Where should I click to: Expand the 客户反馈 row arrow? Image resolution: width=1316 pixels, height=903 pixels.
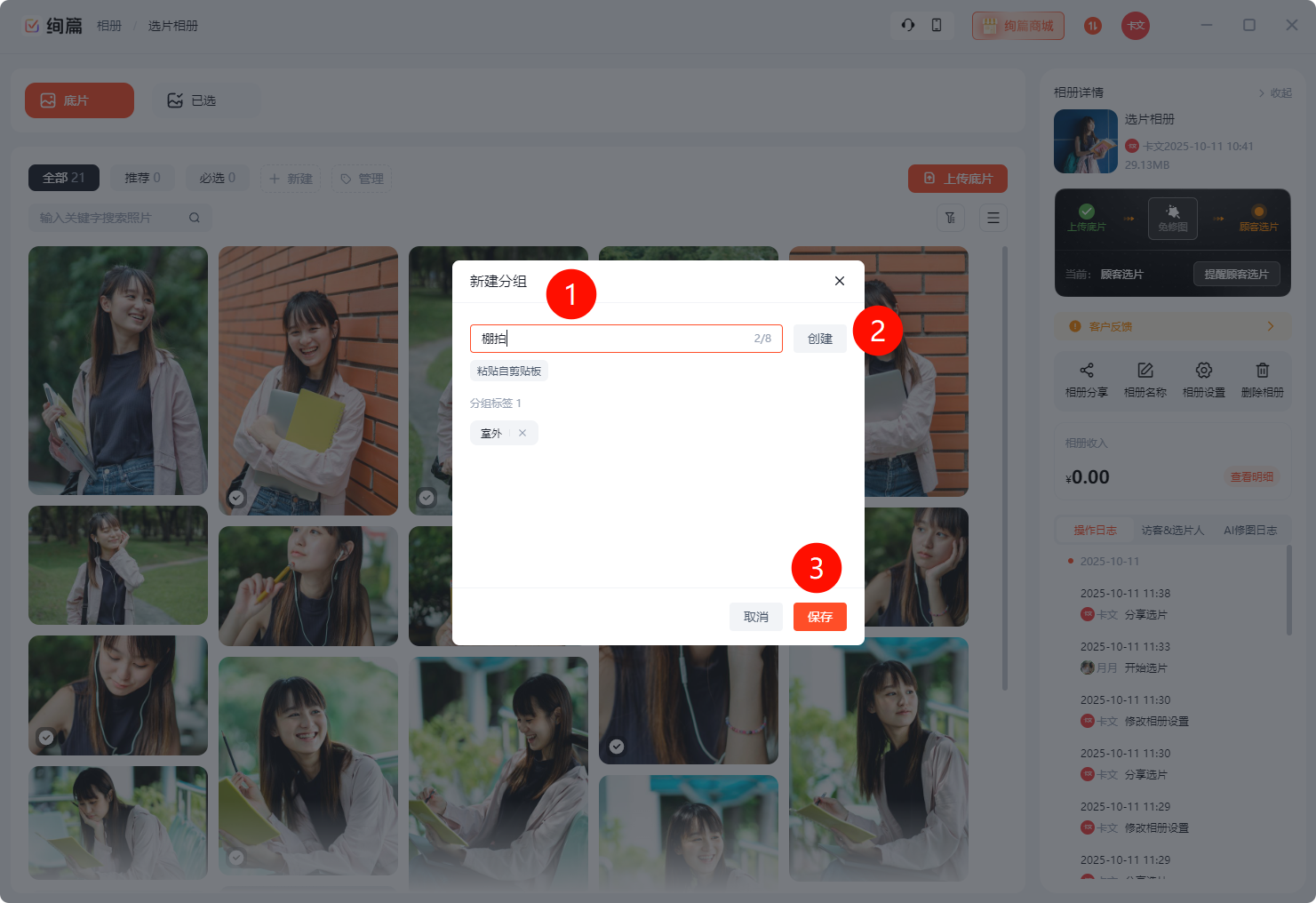[x=1270, y=326]
